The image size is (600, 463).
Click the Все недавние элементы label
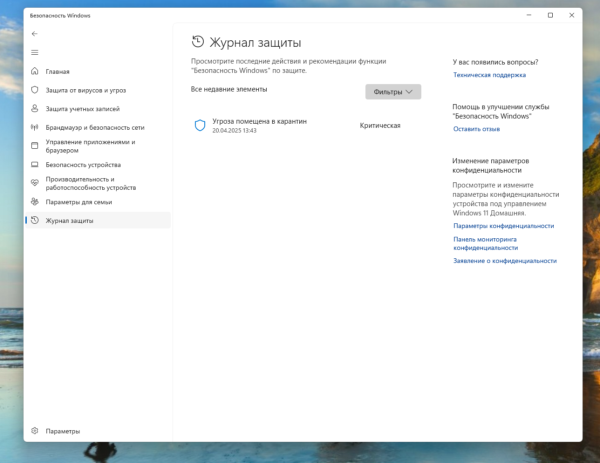[x=229, y=89]
